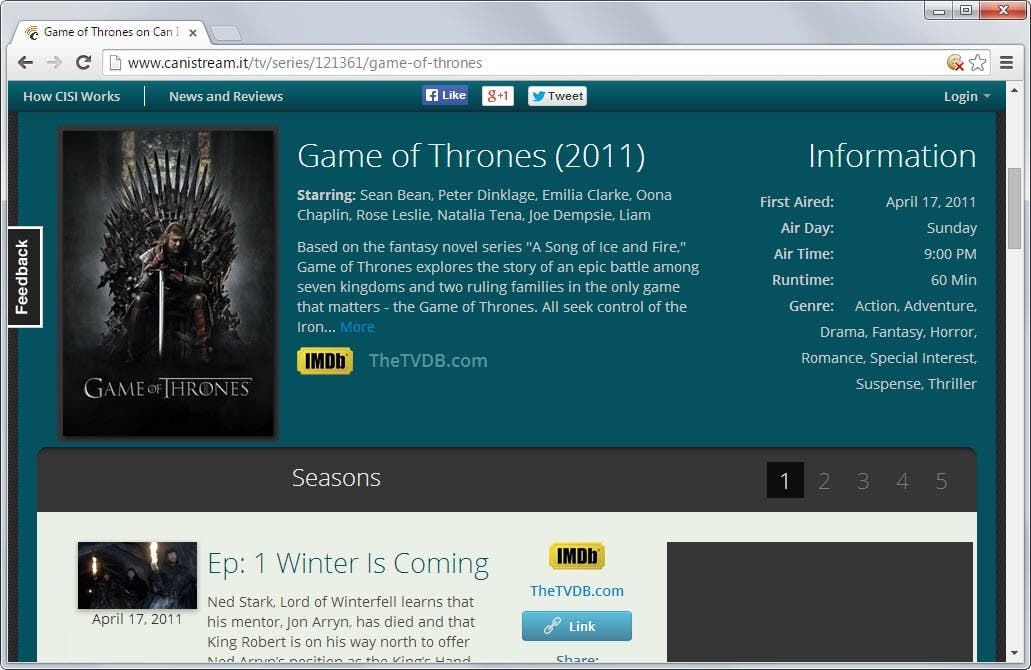The width and height of the screenshot is (1031, 670).
Task: Open the Chrome menu (three bars)
Action: (1006, 62)
